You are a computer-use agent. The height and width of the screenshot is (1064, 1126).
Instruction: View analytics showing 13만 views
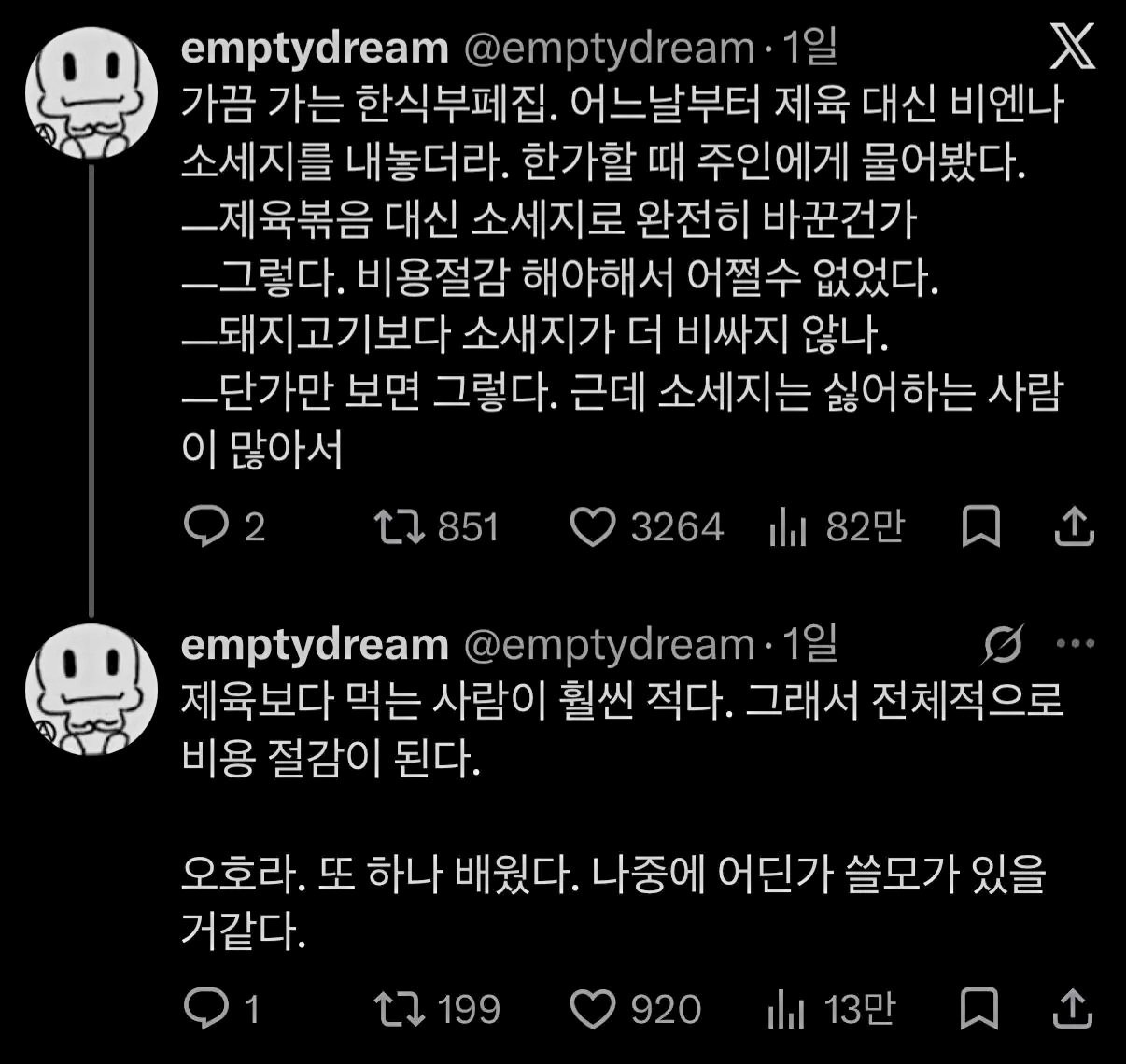click(x=831, y=1009)
